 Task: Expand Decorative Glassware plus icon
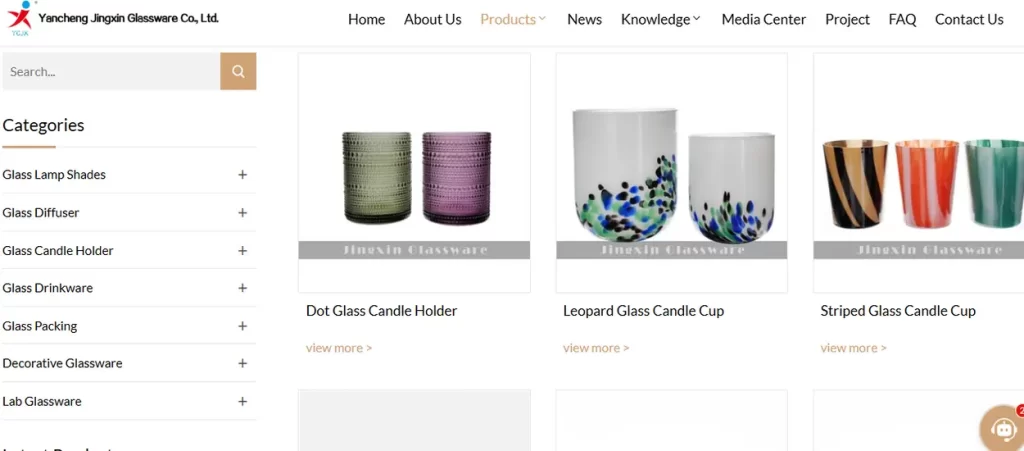pos(242,363)
